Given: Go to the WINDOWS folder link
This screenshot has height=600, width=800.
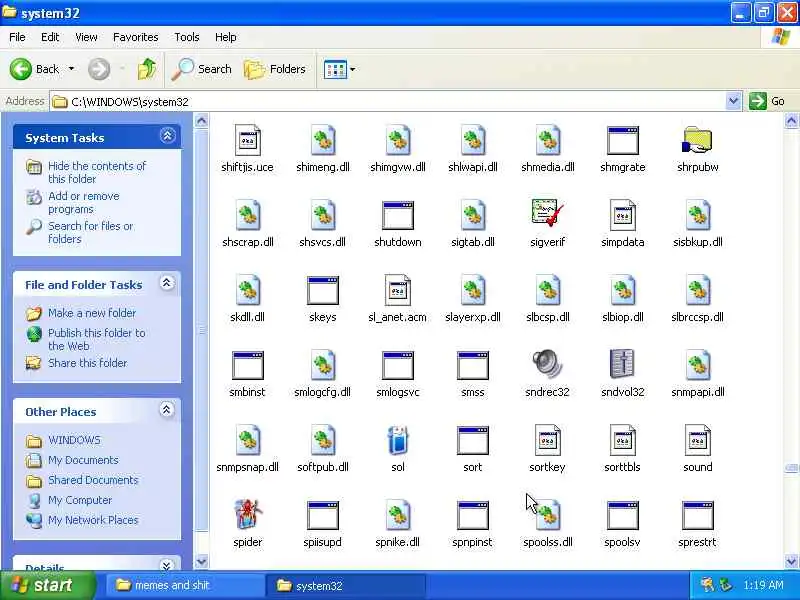Looking at the screenshot, I should pos(74,440).
